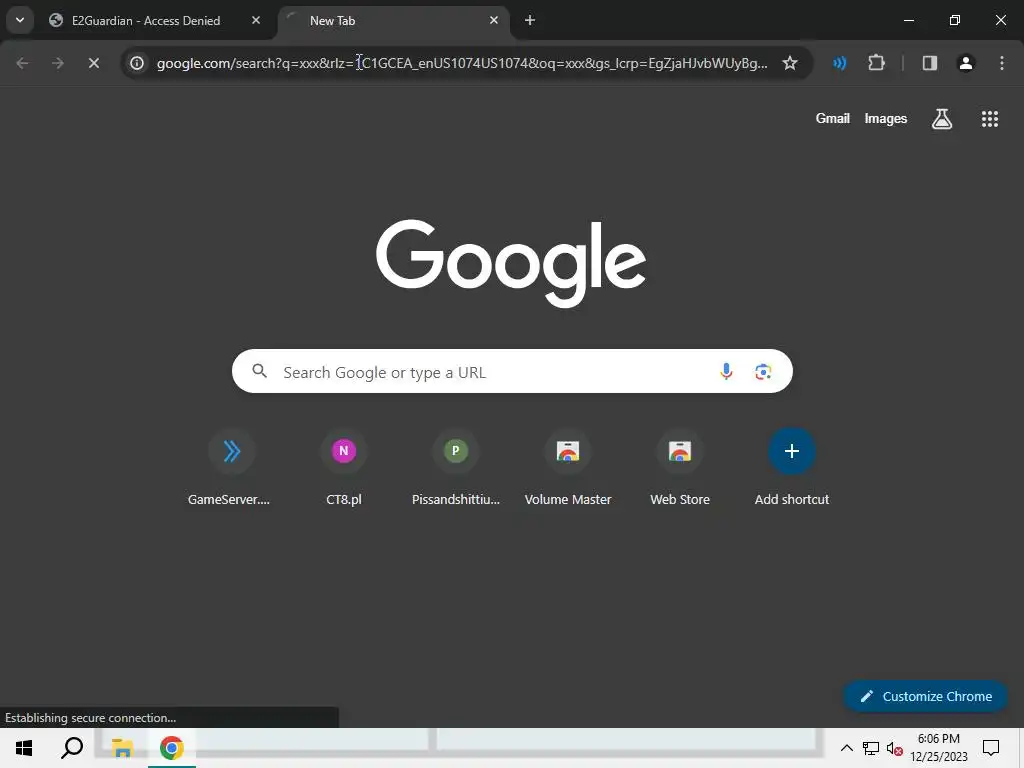Go back to previous page

click(22, 63)
